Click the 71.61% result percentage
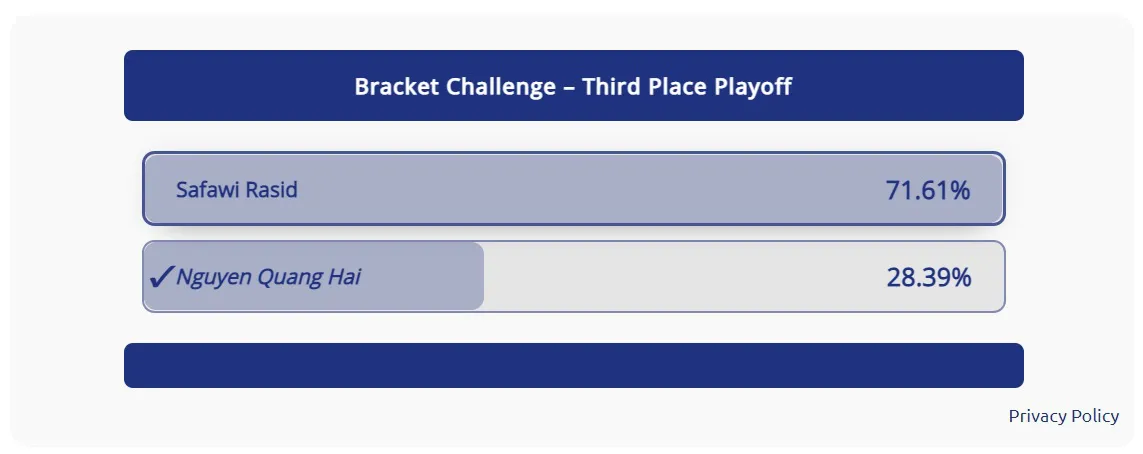The height and width of the screenshot is (454, 1143). [928, 190]
